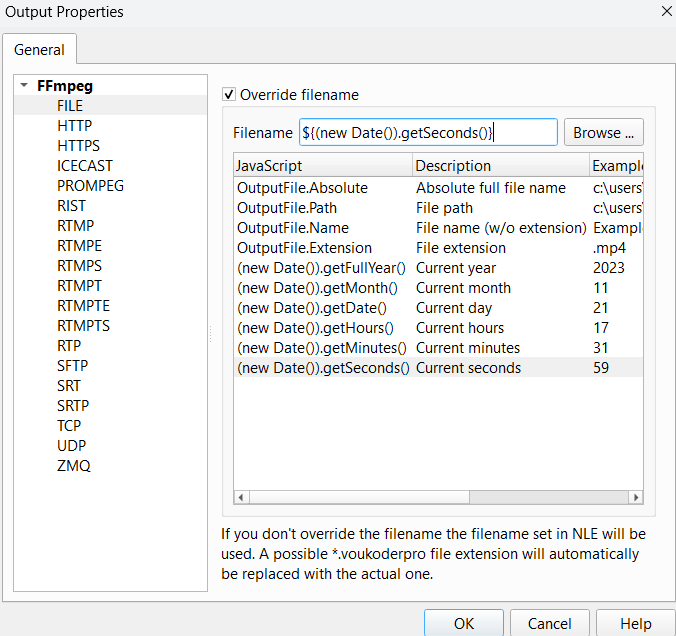This screenshot has height=636, width=676.
Task: Select the ICECAST output protocol
Action: (85, 166)
